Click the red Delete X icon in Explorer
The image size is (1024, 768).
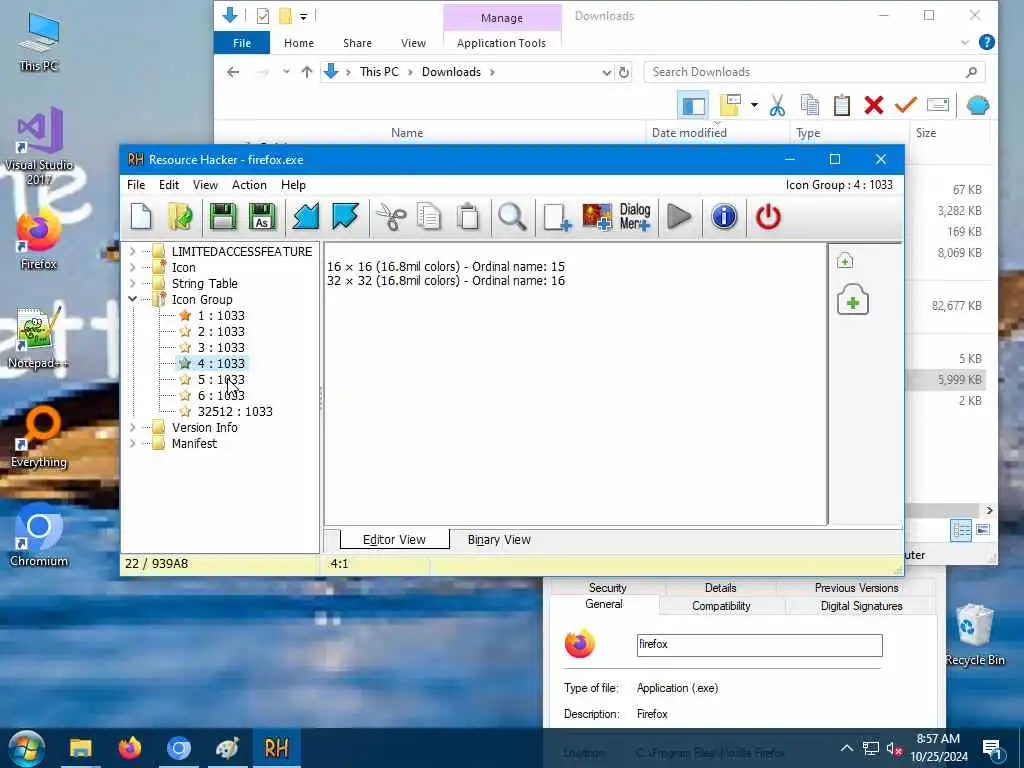coord(873,105)
